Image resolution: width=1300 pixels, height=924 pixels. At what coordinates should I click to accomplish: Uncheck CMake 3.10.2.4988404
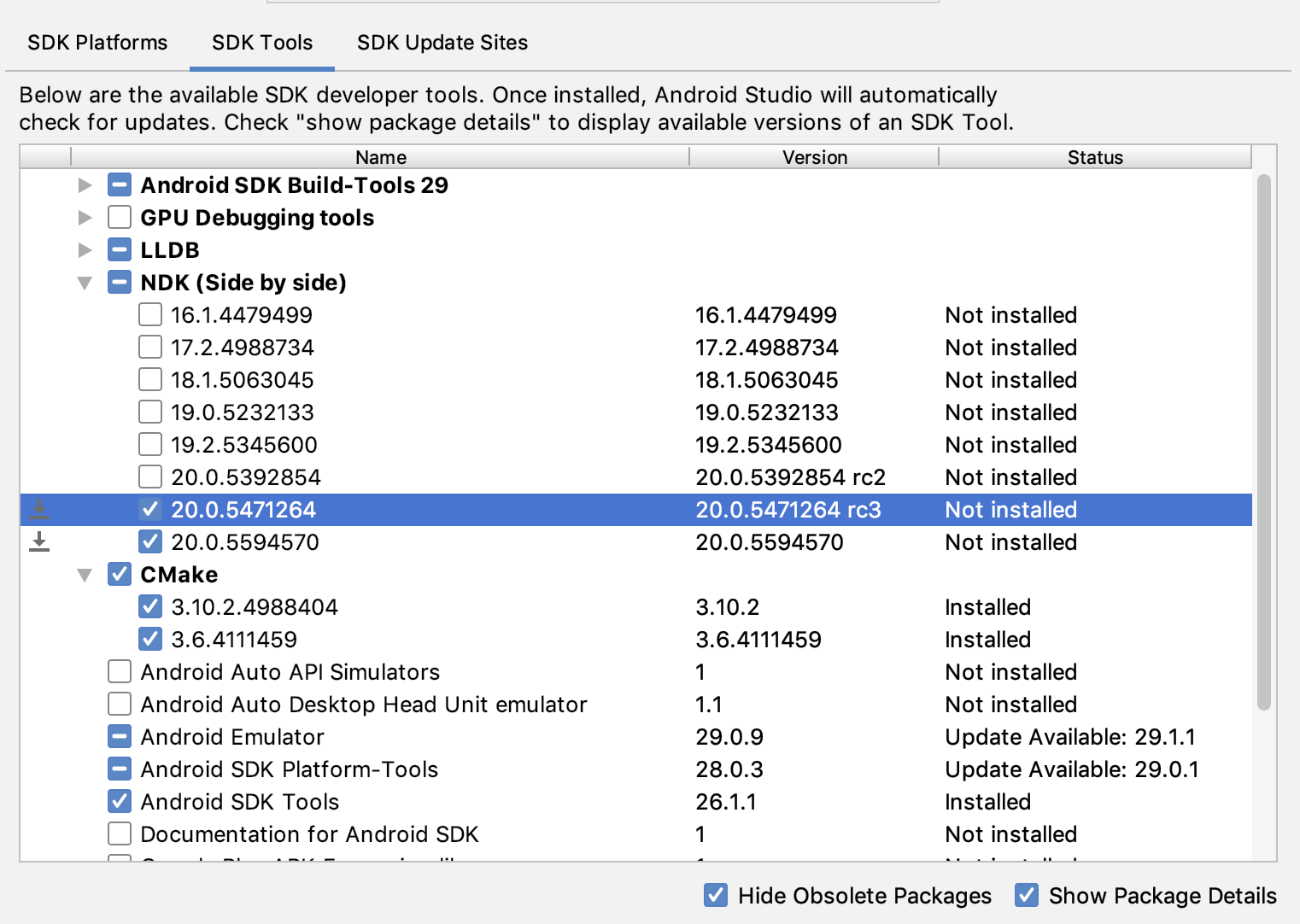tap(150, 606)
